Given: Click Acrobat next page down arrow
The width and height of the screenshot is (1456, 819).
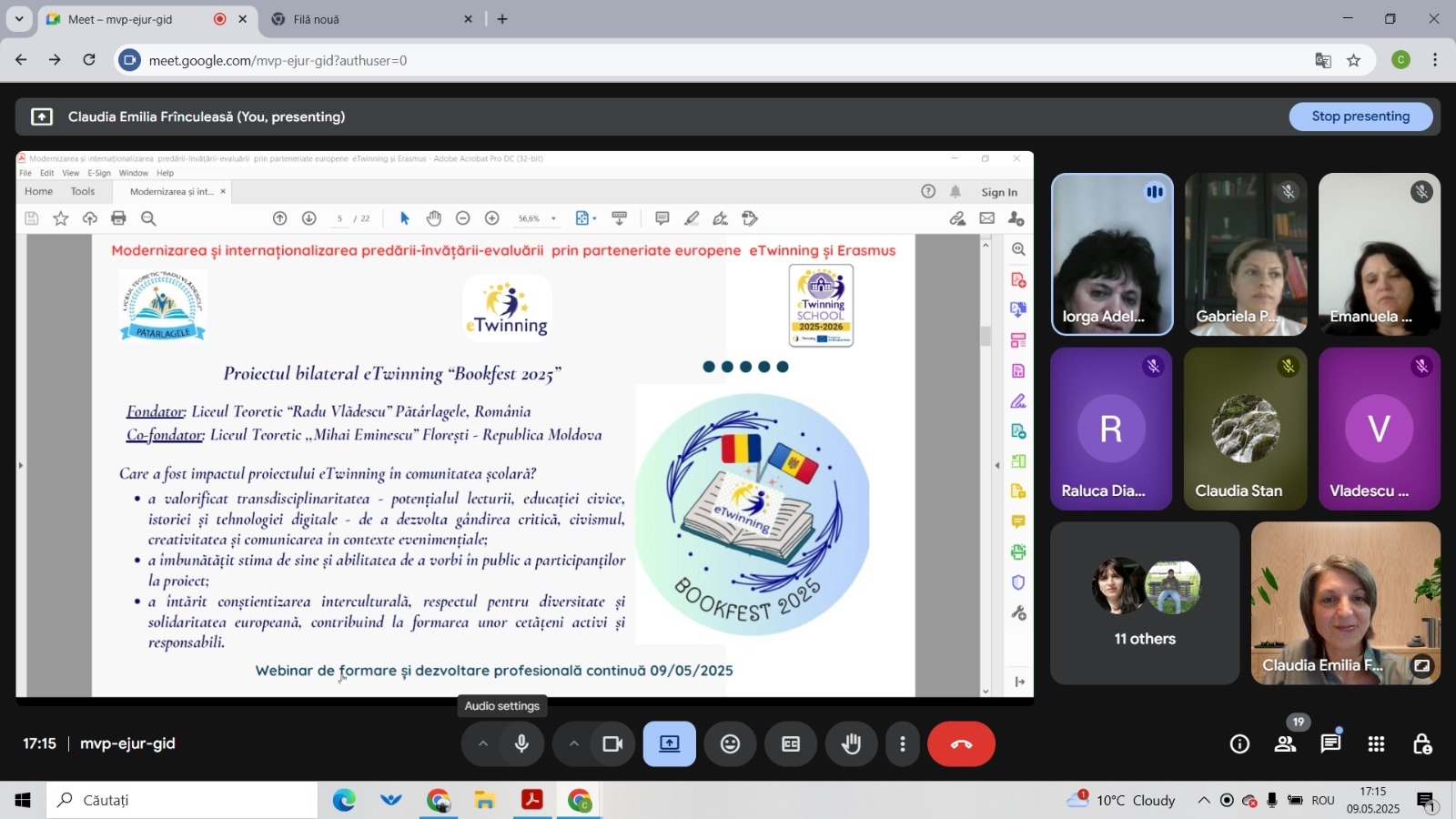Looking at the screenshot, I should (309, 218).
